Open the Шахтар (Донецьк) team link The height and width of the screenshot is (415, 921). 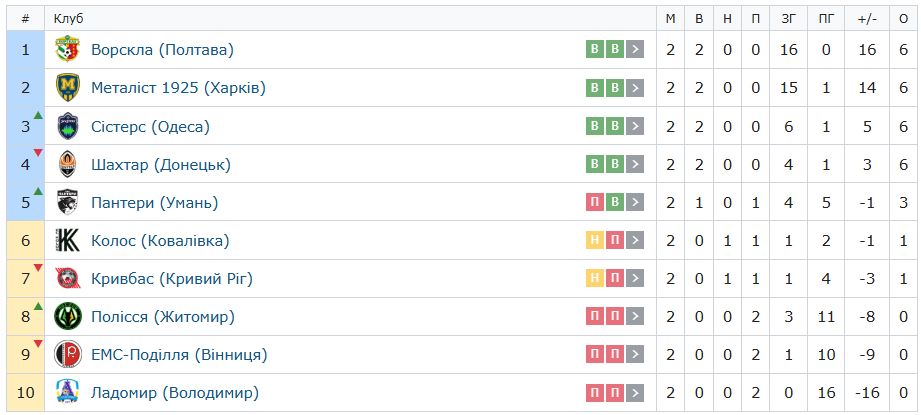pyautogui.click(x=161, y=164)
